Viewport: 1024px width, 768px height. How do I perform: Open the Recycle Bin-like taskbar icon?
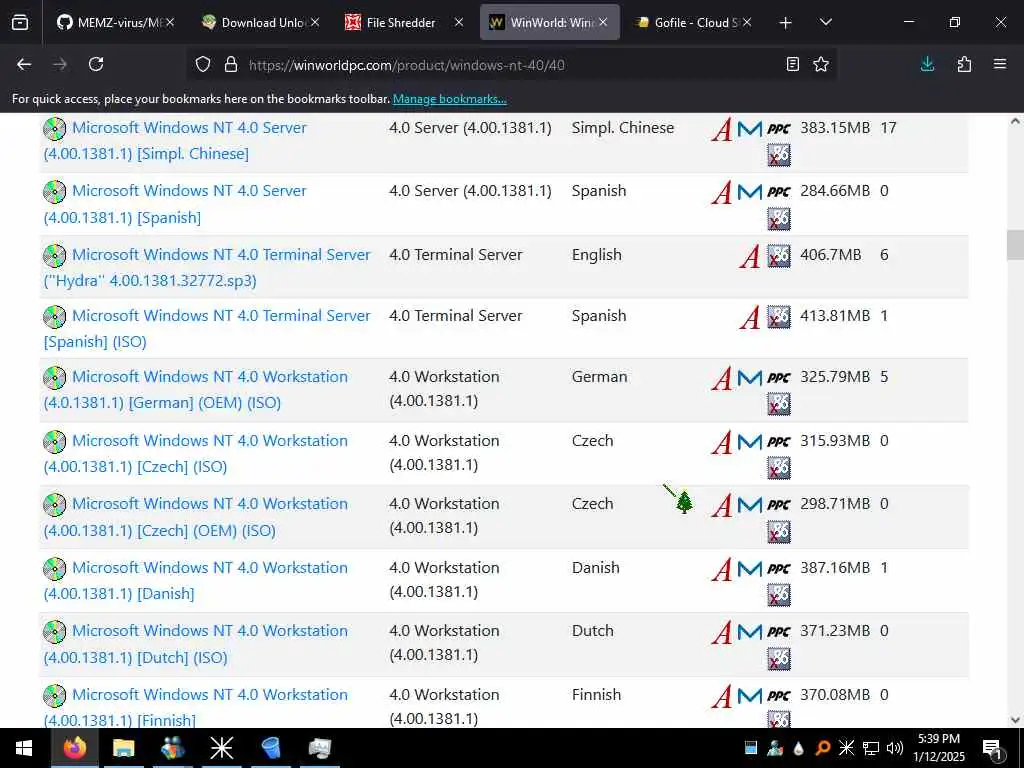pos(270,748)
